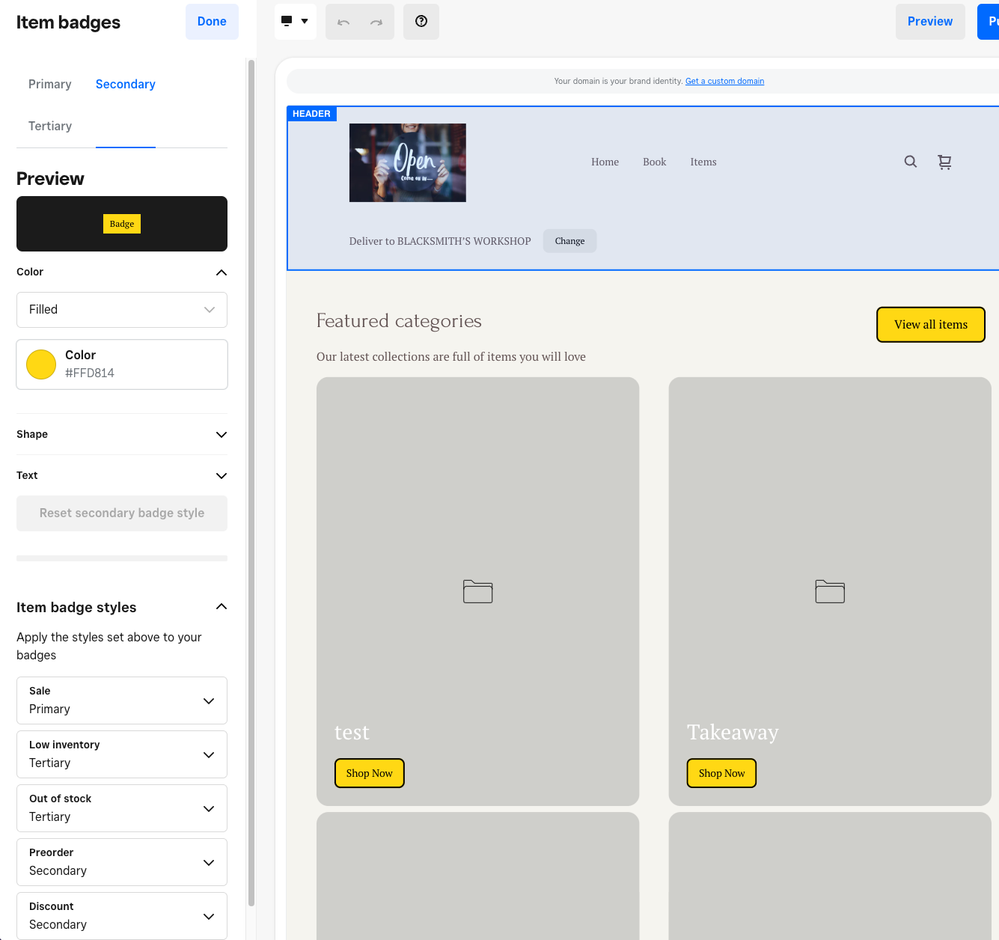Click the folder icon in test category
999x940 pixels.
pos(478,591)
